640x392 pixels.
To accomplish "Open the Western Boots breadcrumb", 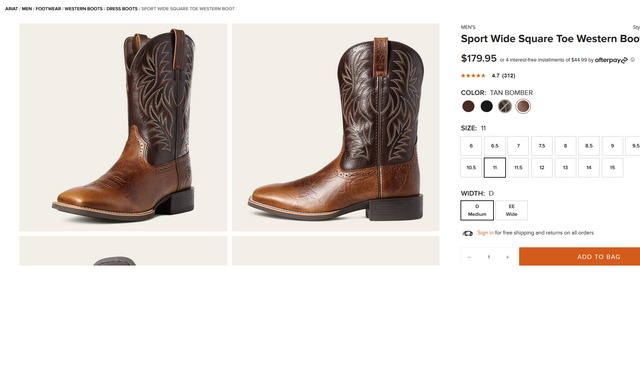I will coord(84,9).
